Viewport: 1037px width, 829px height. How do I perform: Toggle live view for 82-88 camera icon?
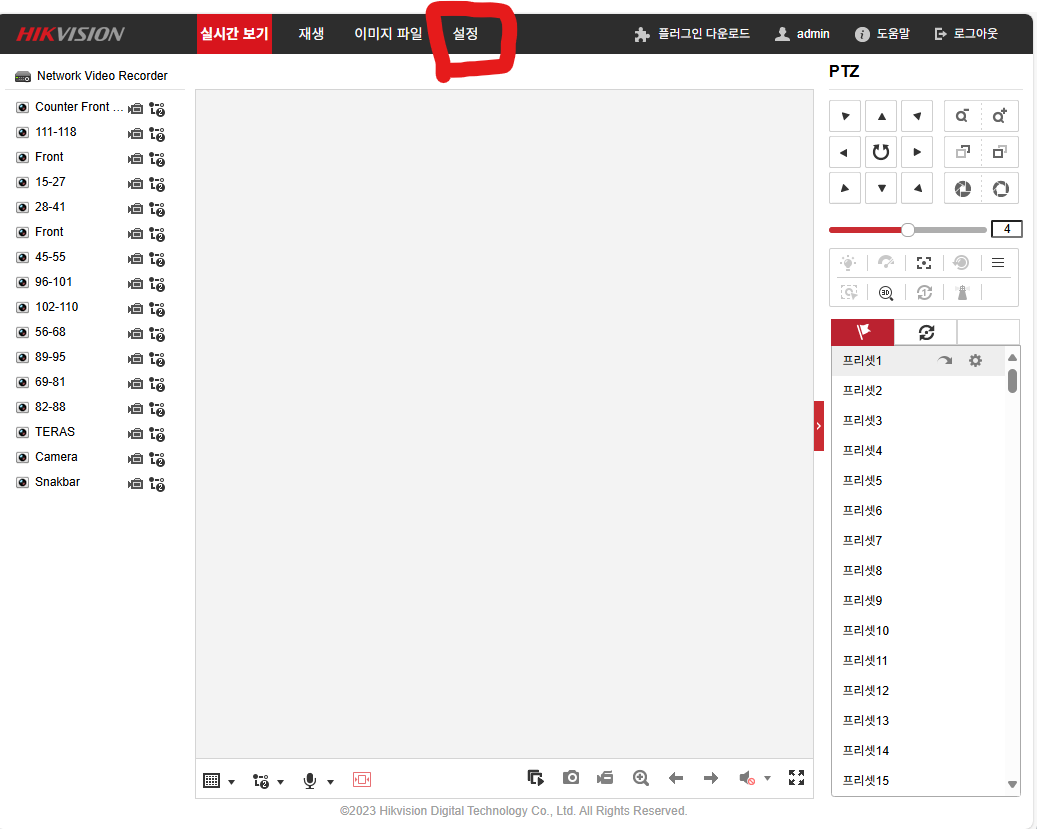point(22,408)
